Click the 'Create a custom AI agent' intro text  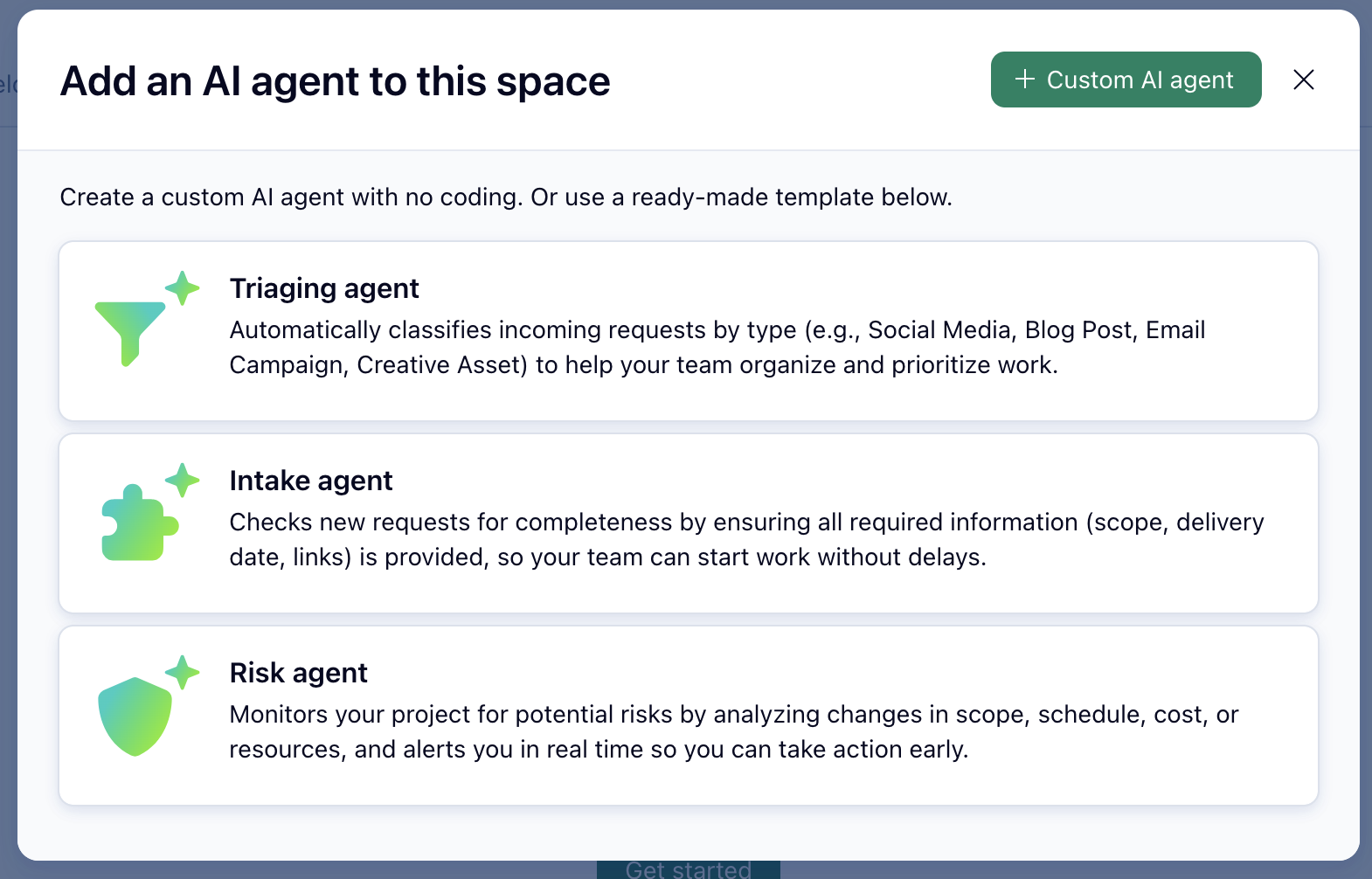tap(505, 197)
